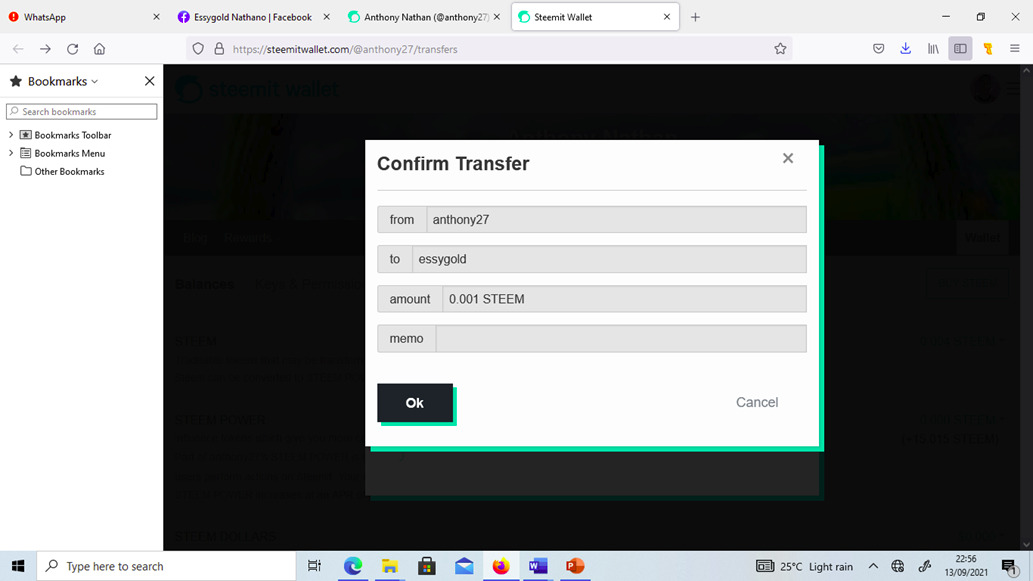Click the page vertical scrollbar
The width and height of the screenshot is (1033, 581).
point(1026,307)
